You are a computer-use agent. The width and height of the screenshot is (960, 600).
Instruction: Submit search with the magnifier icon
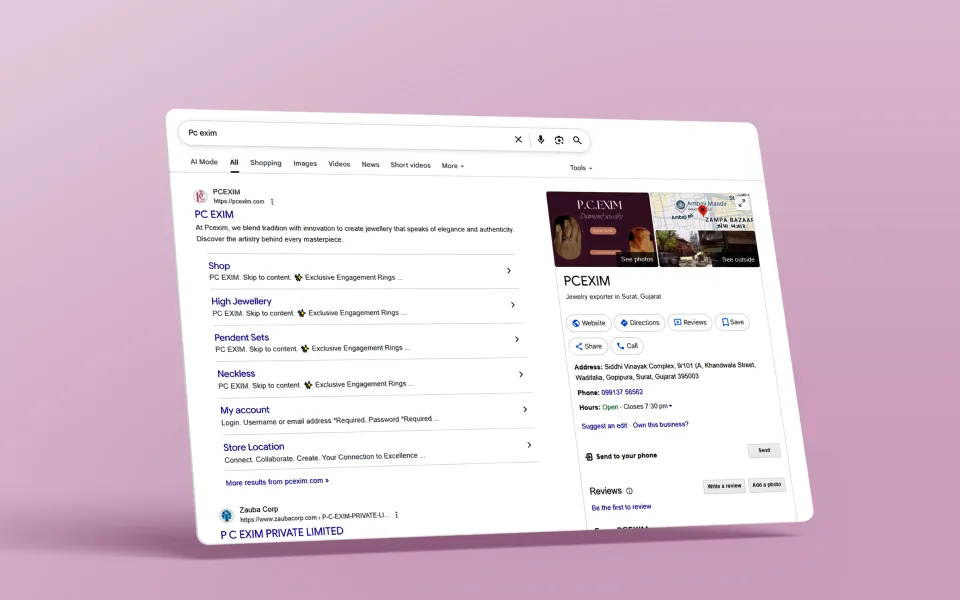[577, 140]
